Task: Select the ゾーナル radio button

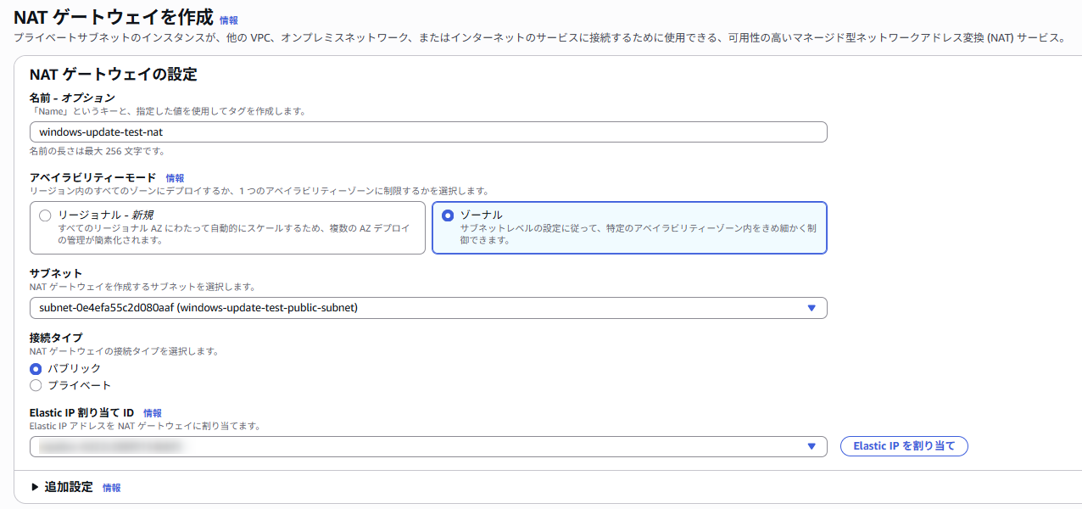Action: 447,215
